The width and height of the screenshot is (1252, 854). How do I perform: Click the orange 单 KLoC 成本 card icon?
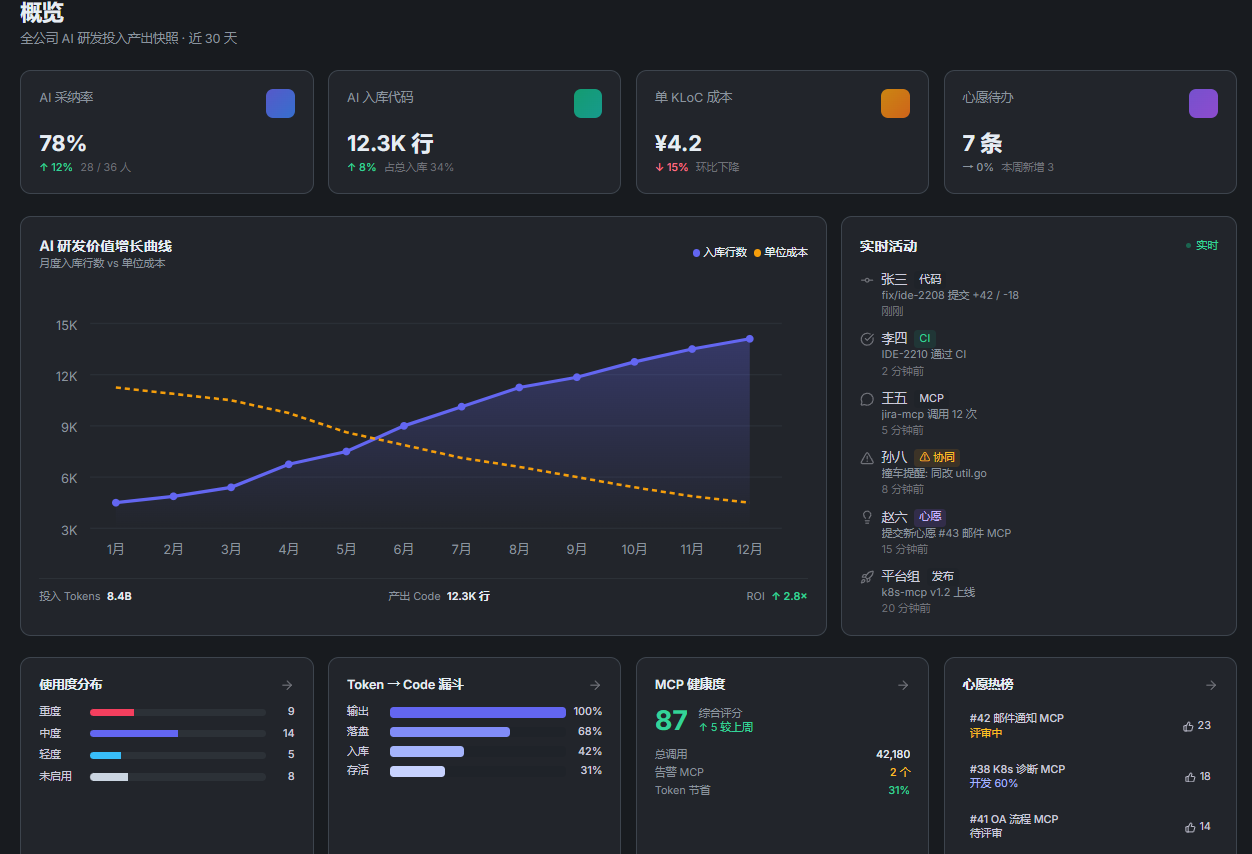pos(895,103)
